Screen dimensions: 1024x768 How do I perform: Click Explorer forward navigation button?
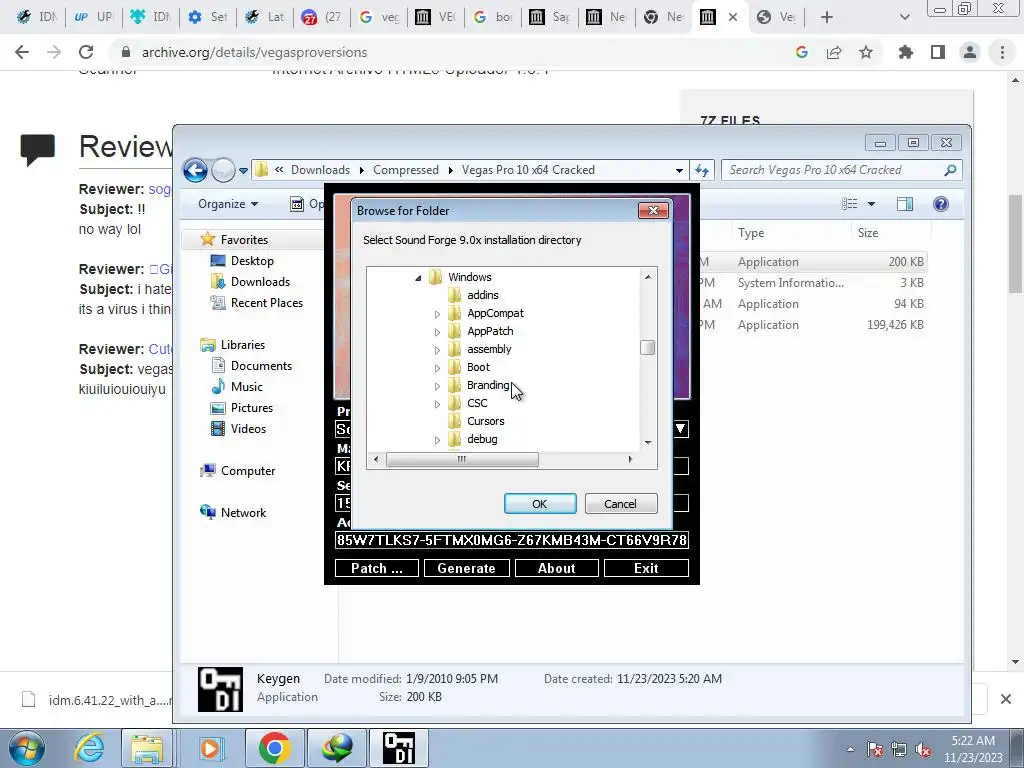click(223, 170)
